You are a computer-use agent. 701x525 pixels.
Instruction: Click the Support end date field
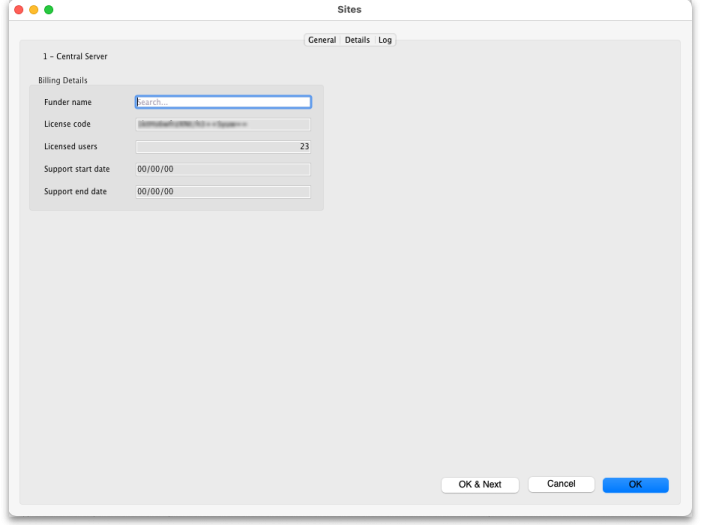pyautogui.click(x=223, y=191)
